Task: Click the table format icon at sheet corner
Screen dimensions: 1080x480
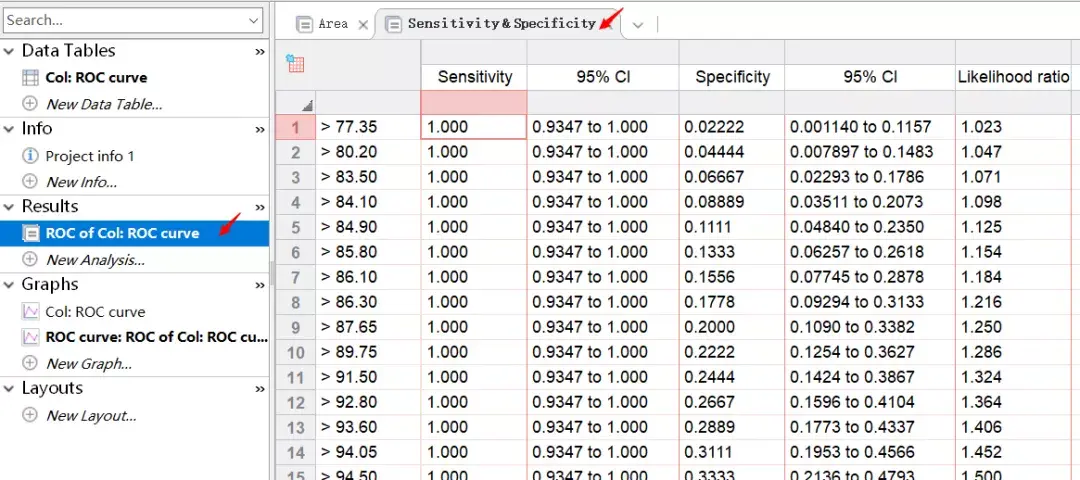Action: (x=295, y=64)
